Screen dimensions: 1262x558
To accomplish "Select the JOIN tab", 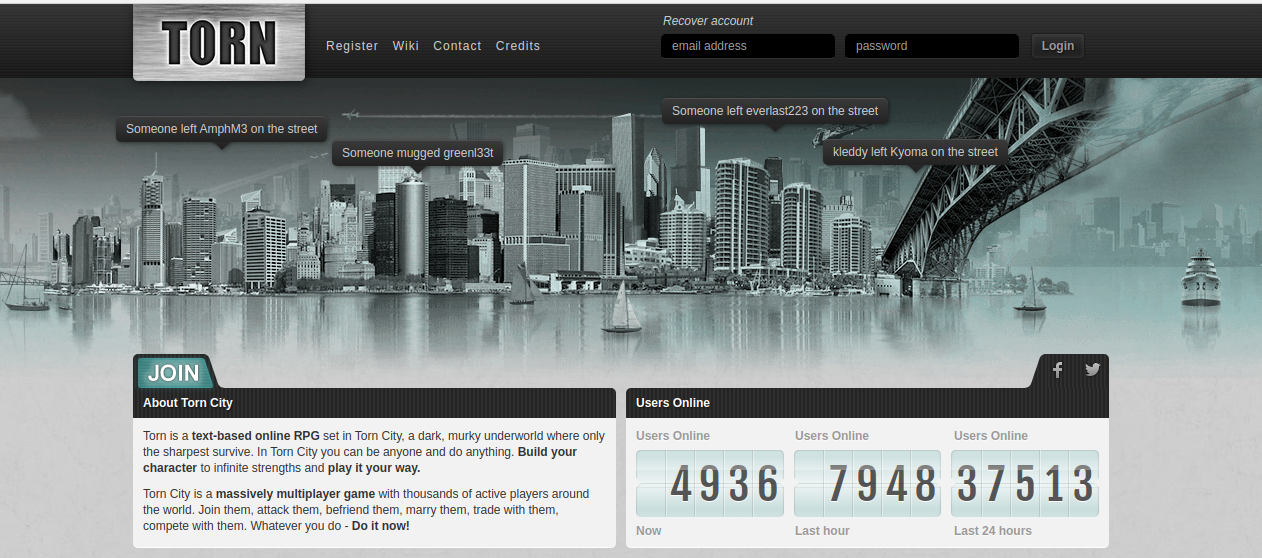I will coord(174,373).
